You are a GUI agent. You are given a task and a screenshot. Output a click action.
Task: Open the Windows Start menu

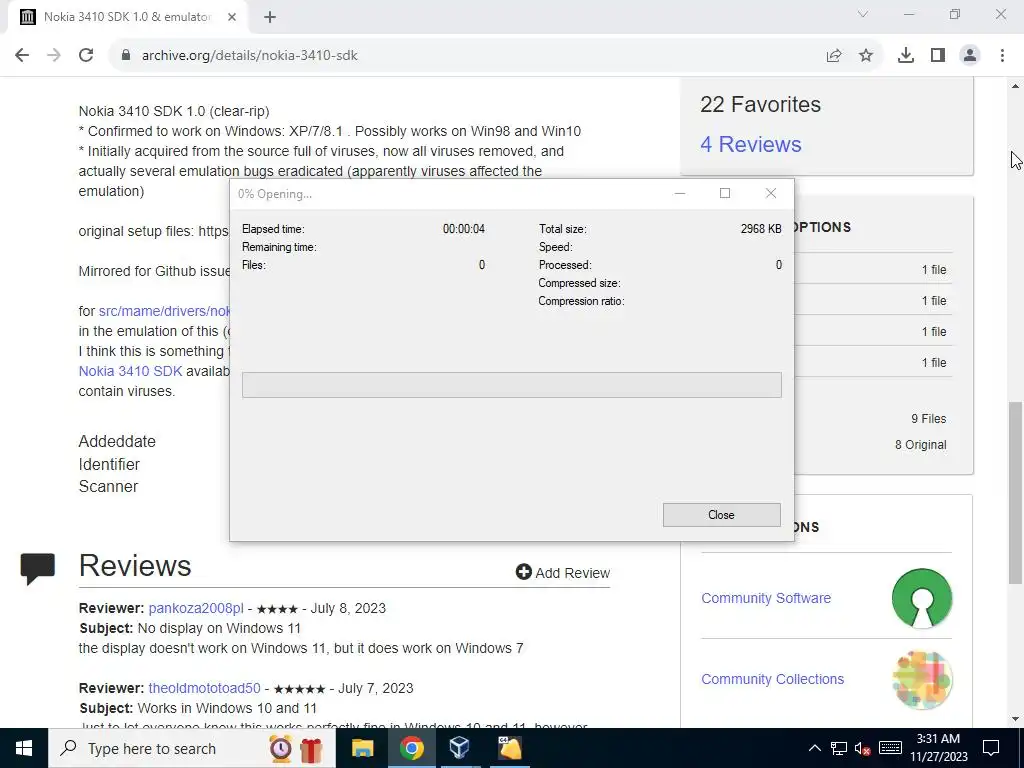[x=24, y=748]
